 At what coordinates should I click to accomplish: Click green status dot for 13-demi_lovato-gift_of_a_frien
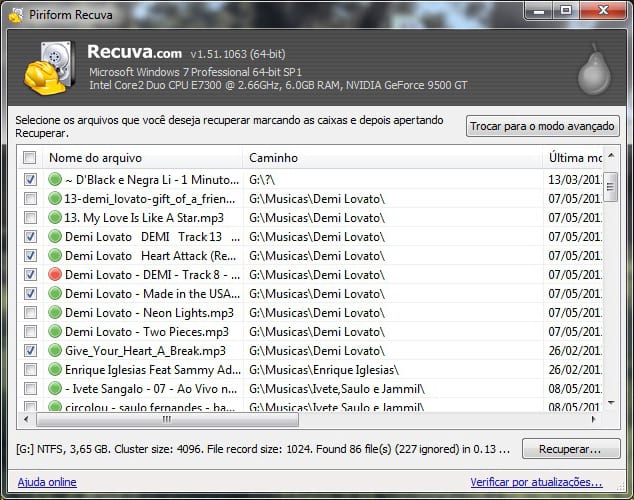point(55,198)
